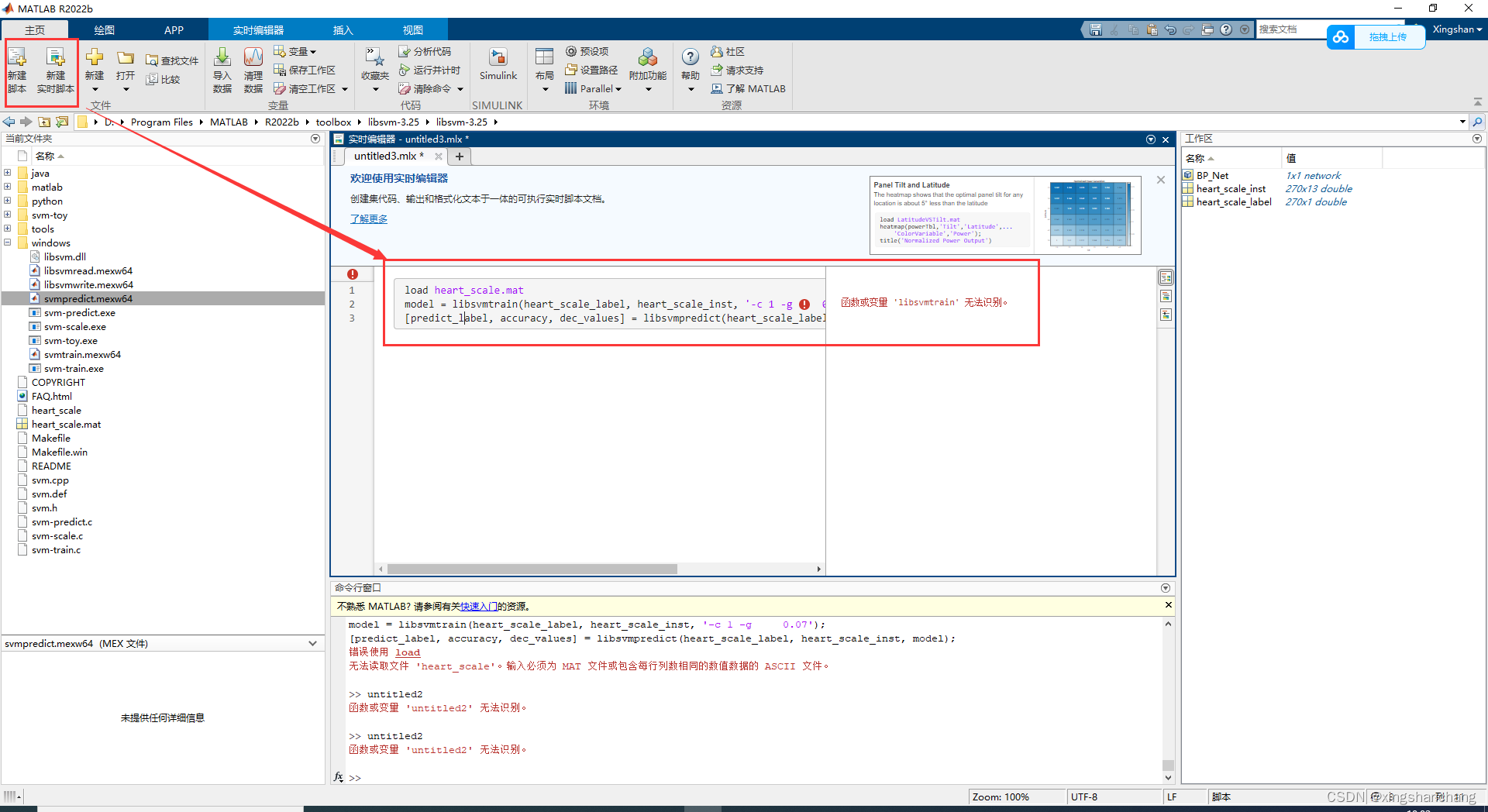Screen dimensions: 1488x812
Task: Go up one folder level icon
Action: [x=44, y=122]
